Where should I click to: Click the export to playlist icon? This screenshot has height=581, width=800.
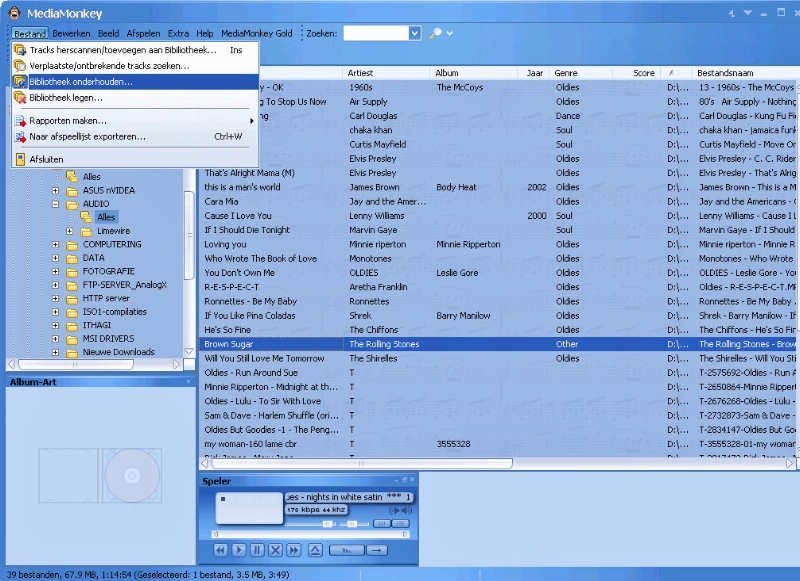tap(20, 137)
